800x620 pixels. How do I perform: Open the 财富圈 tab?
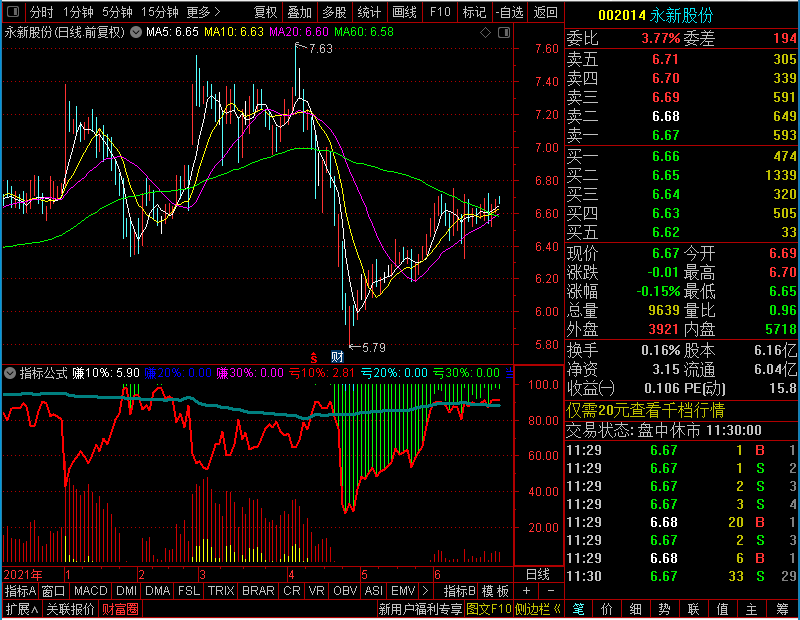tap(120, 609)
